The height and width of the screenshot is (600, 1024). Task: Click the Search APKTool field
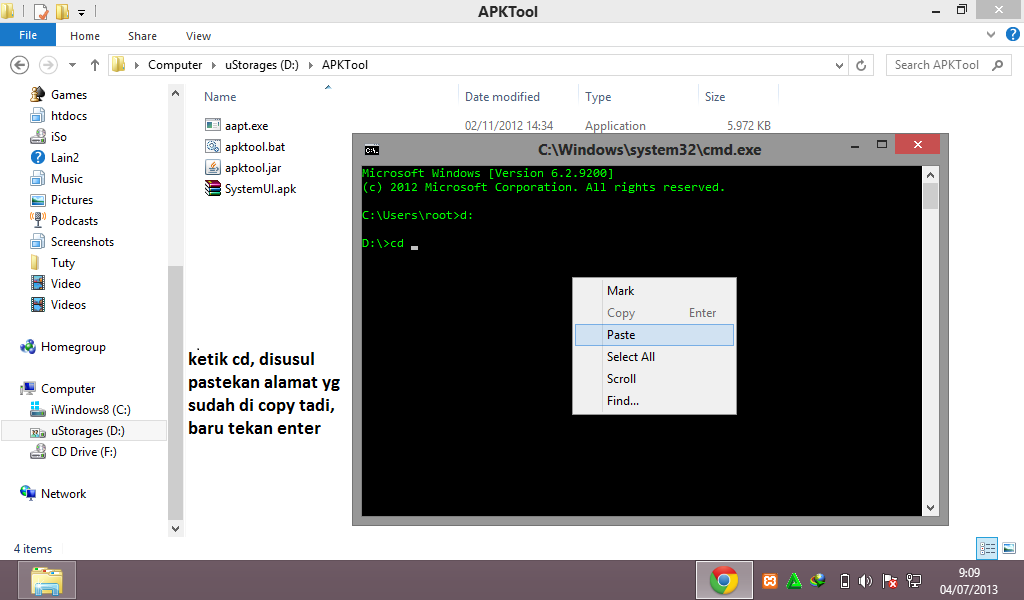pos(948,65)
